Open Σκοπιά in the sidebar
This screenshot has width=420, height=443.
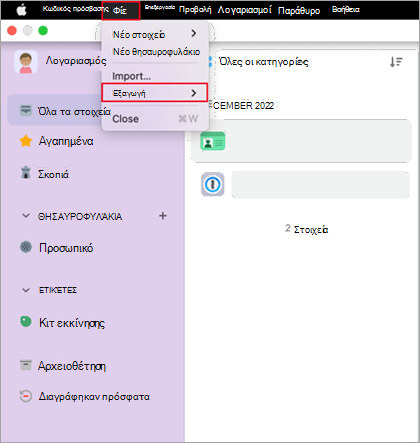tap(53, 174)
